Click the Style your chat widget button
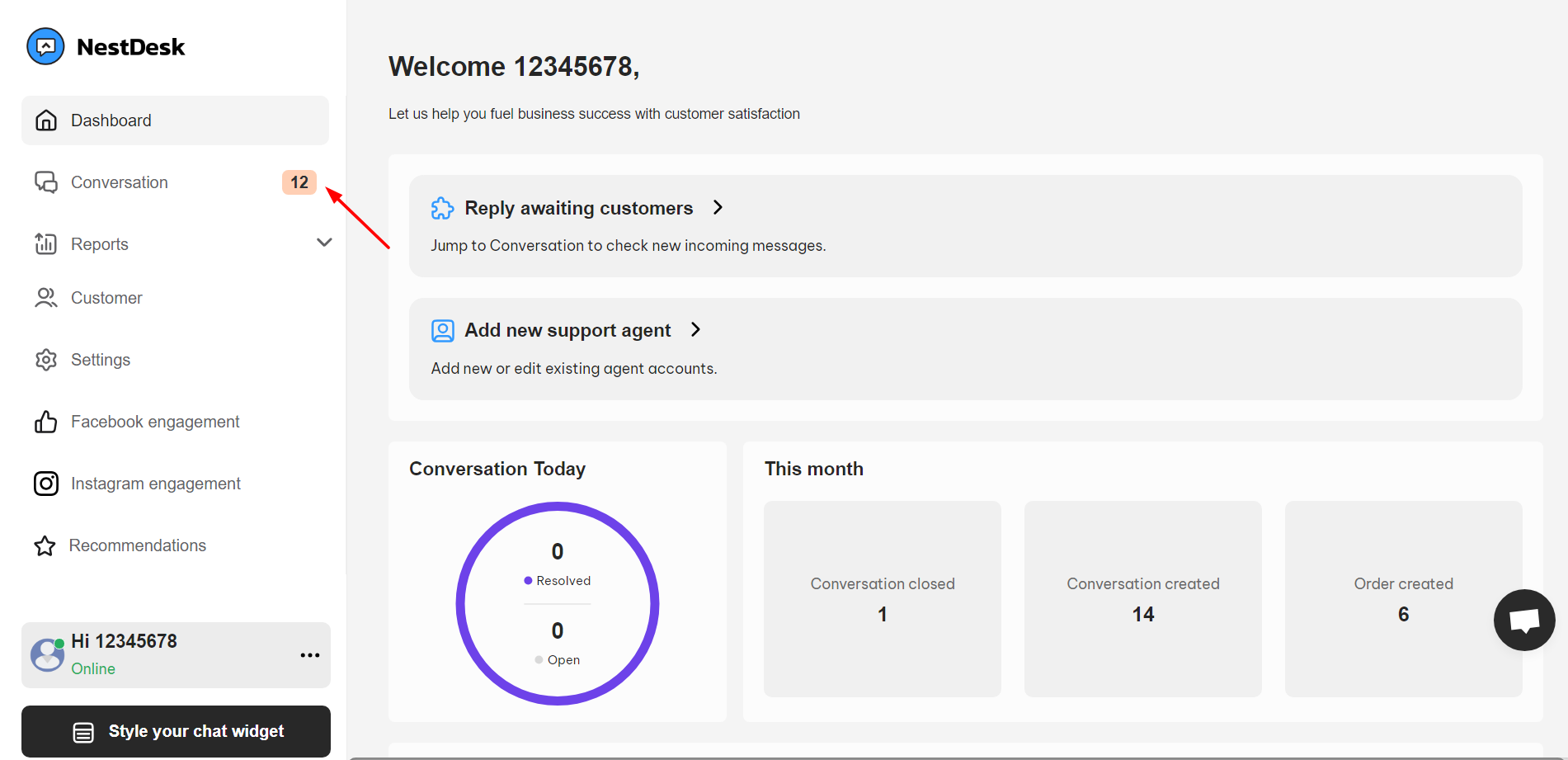 coord(176,731)
